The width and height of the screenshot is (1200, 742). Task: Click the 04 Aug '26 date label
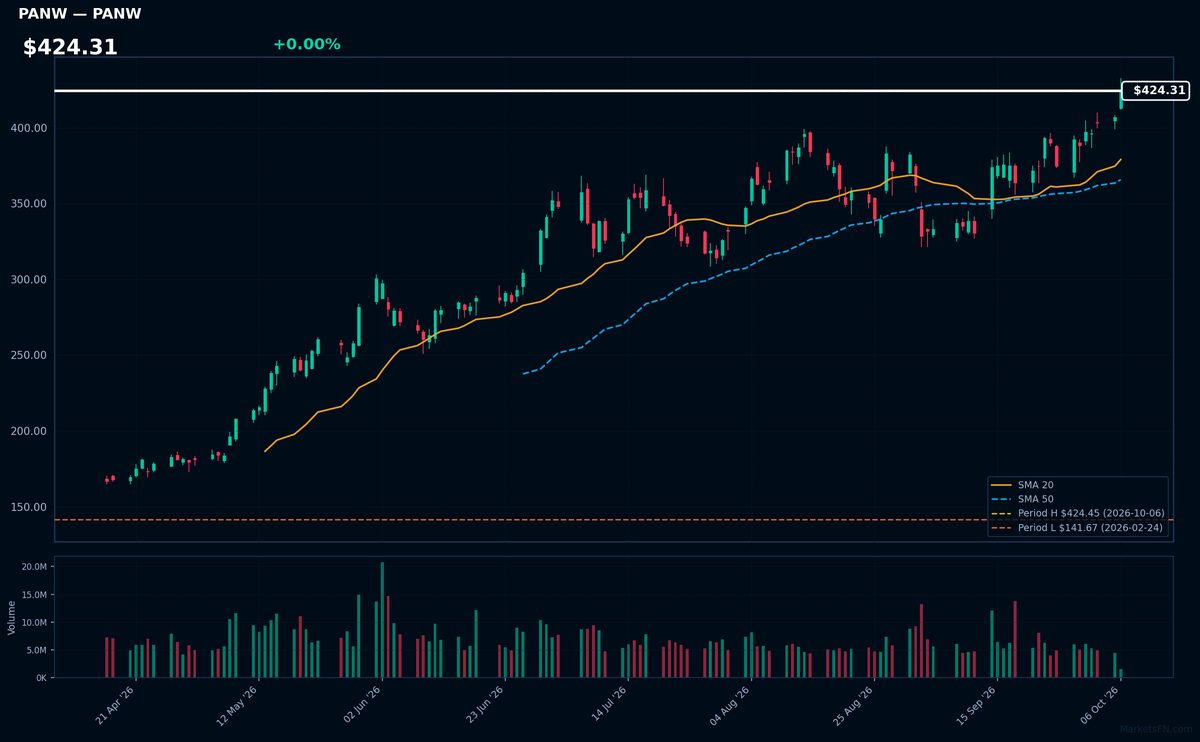(731, 705)
